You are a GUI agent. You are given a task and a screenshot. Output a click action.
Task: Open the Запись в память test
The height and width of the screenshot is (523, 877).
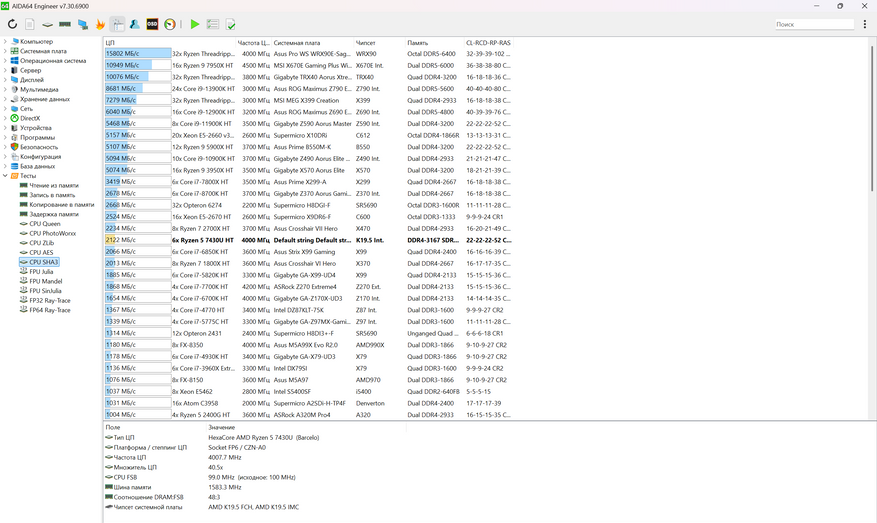52,195
